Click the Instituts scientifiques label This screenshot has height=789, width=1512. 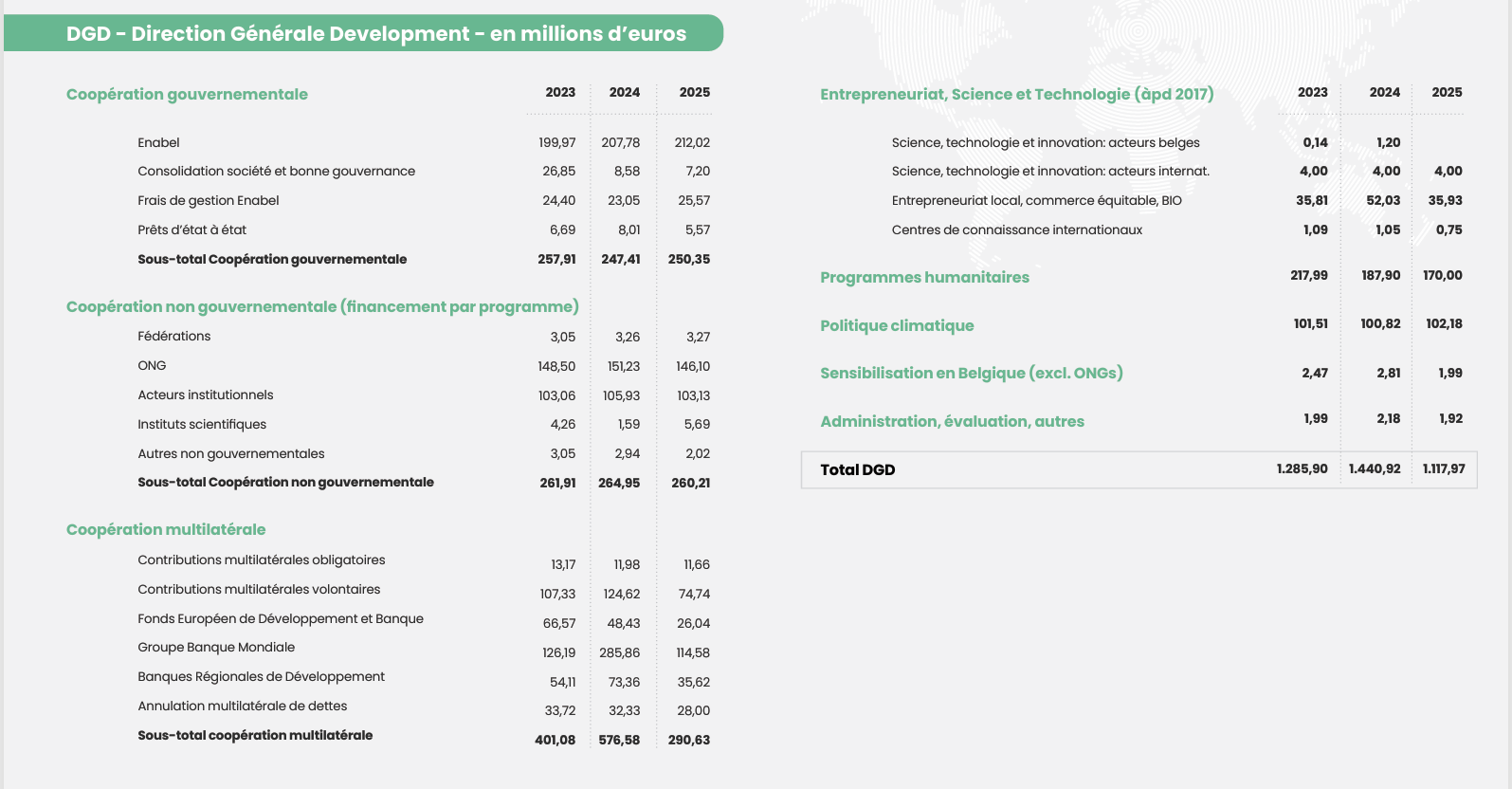pyautogui.click(x=202, y=424)
